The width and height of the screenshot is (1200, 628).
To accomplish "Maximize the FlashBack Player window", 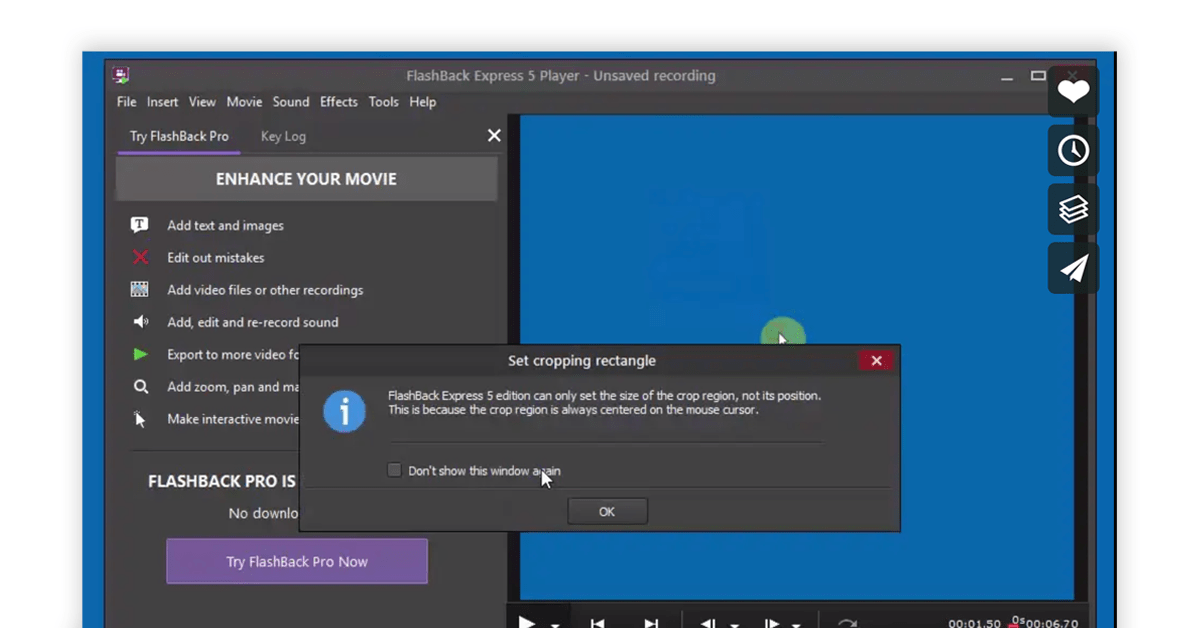I will [1038, 76].
